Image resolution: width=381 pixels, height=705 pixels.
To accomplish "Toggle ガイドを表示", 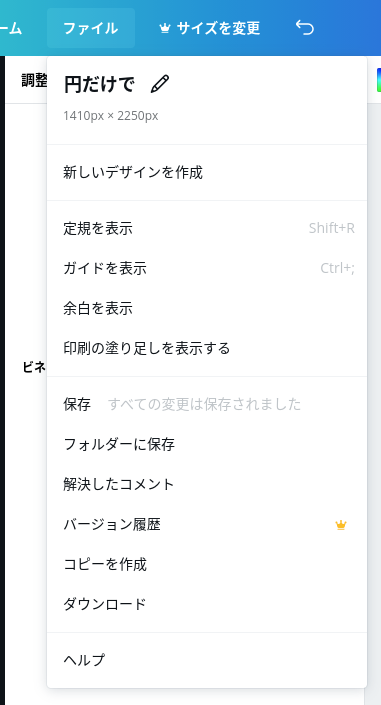I will tap(207, 268).
